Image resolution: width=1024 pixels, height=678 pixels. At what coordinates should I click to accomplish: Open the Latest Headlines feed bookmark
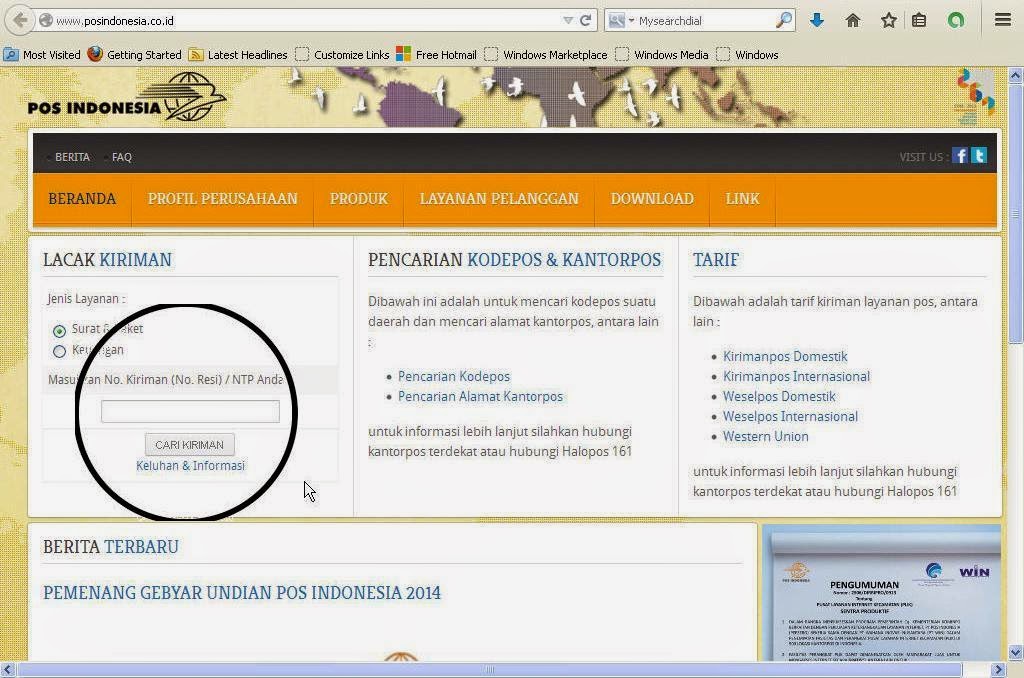[x=238, y=55]
